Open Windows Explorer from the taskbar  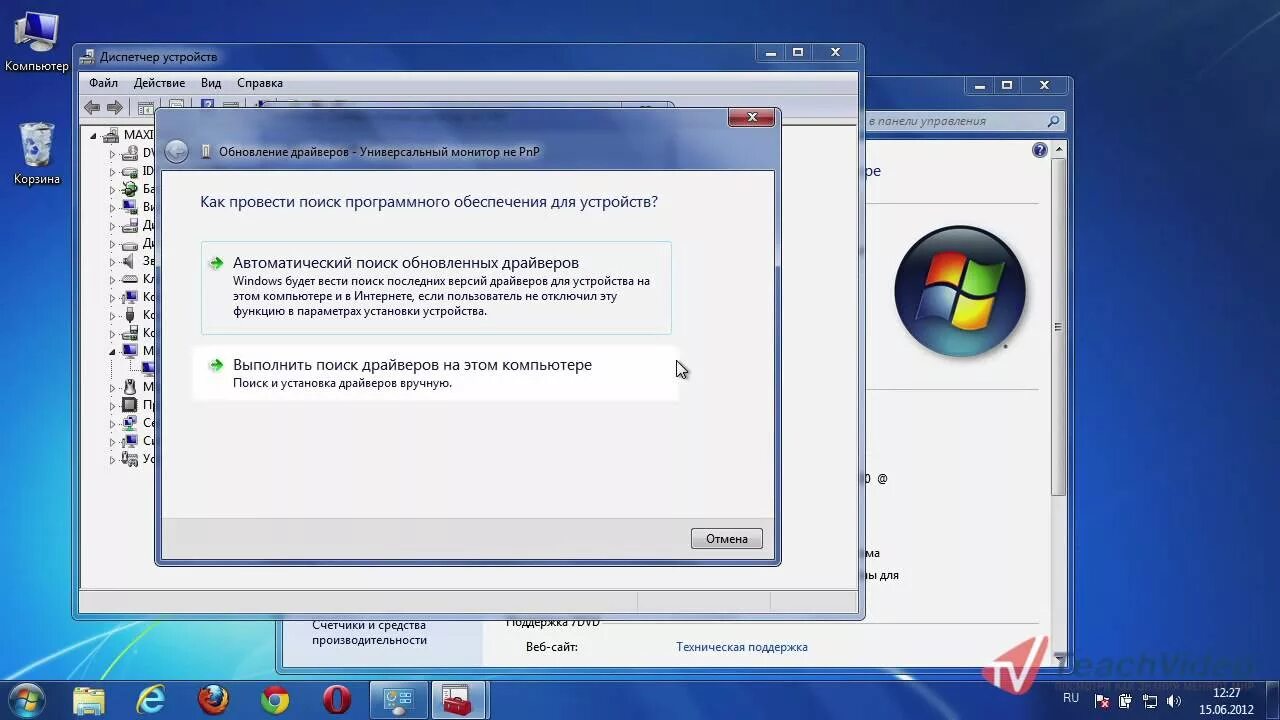tap(89, 699)
